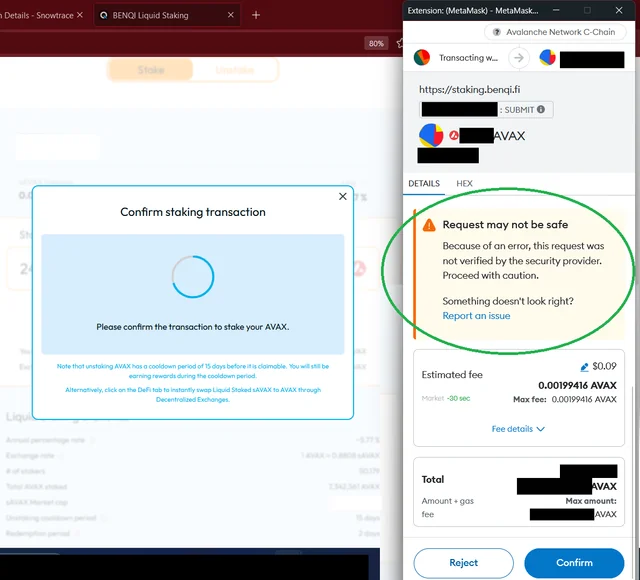Image resolution: width=640 pixels, height=580 pixels.
Task: Switch to the BENQI Liquid Staking tab
Action: coord(167,15)
